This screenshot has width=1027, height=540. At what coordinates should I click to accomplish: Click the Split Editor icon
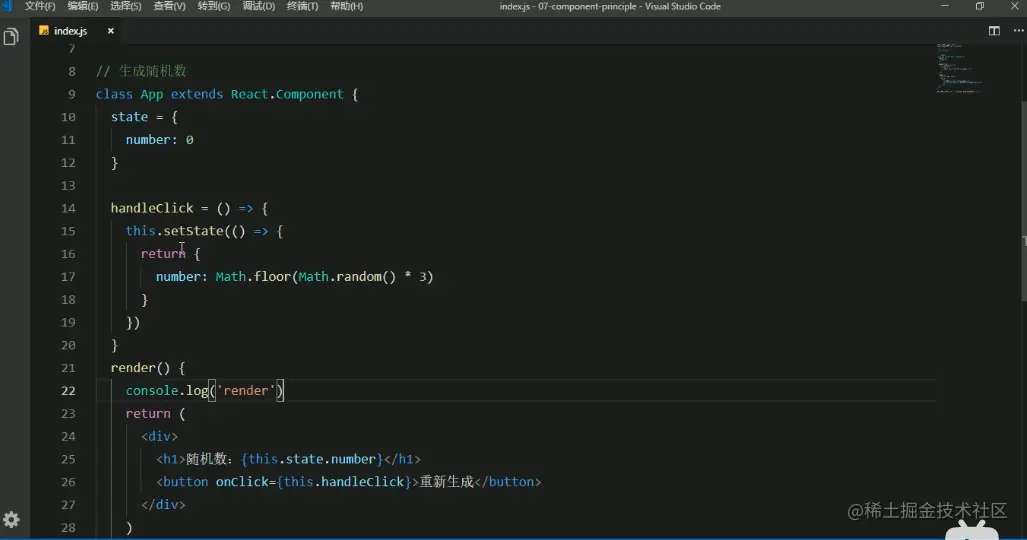[994, 31]
